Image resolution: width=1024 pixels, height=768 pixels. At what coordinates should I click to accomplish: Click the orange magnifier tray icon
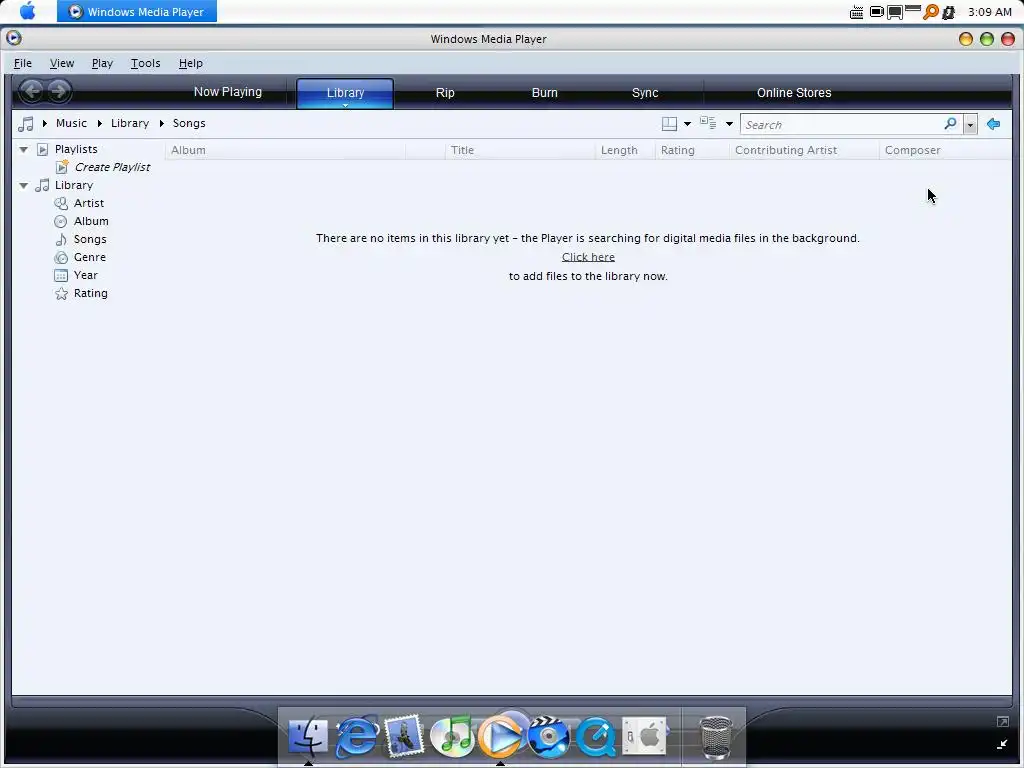click(x=931, y=12)
